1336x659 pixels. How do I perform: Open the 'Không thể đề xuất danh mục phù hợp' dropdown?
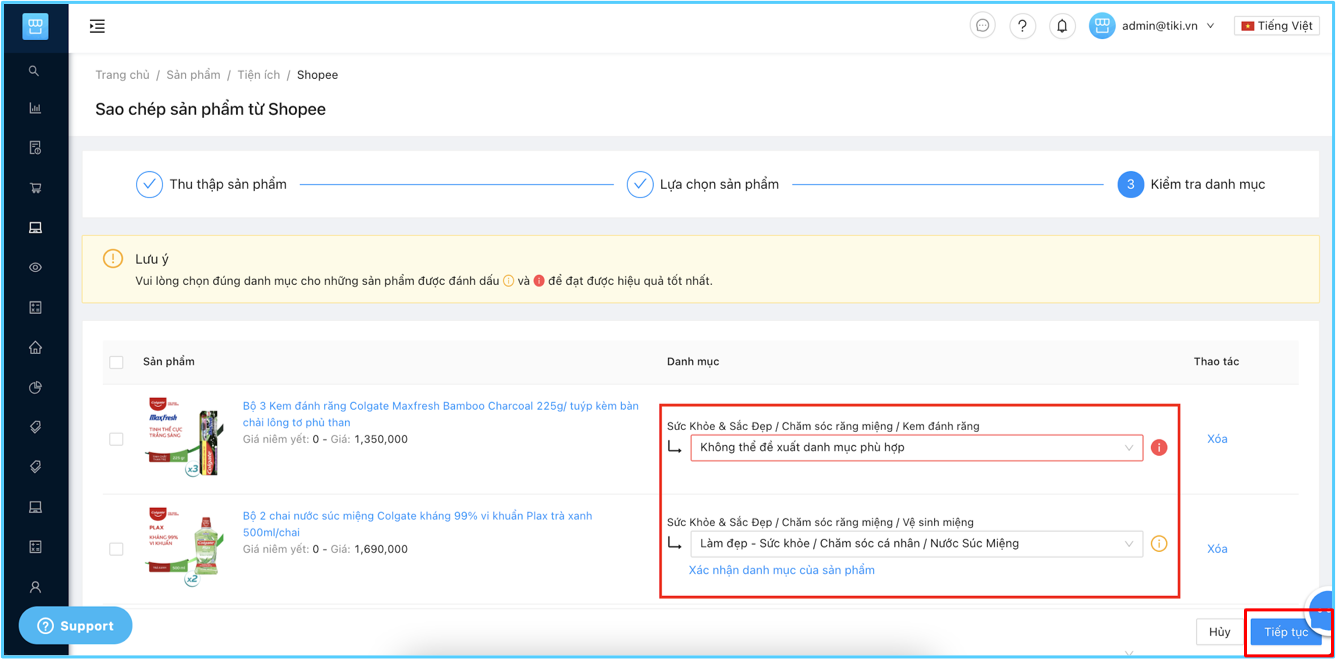pyautogui.click(x=917, y=447)
